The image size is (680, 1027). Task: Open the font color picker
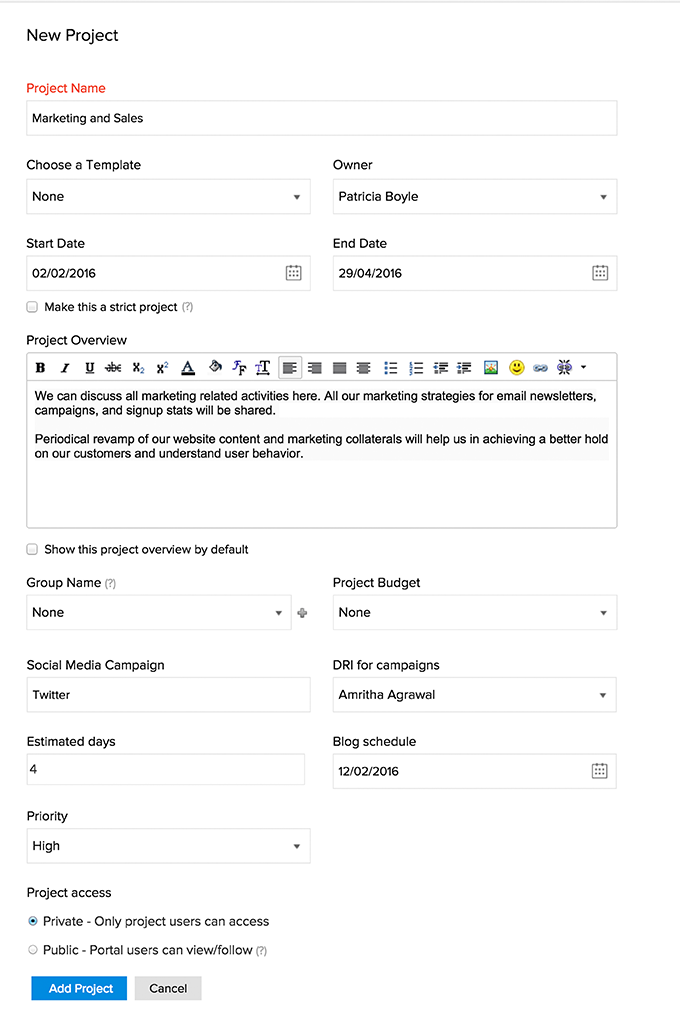(187, 368)
